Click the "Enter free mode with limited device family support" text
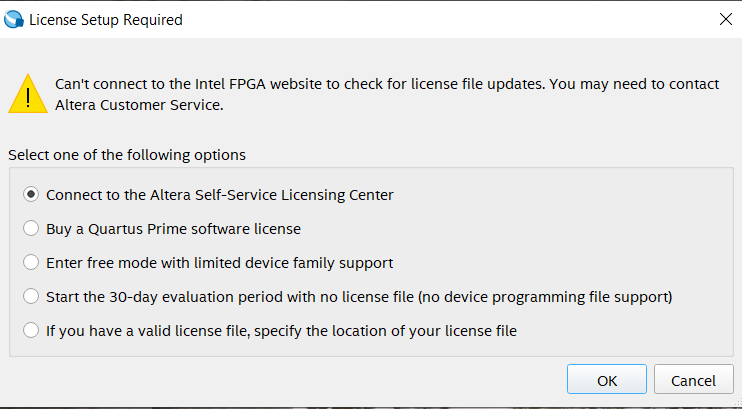Screen dimensions: 742x409 point(219,263)
